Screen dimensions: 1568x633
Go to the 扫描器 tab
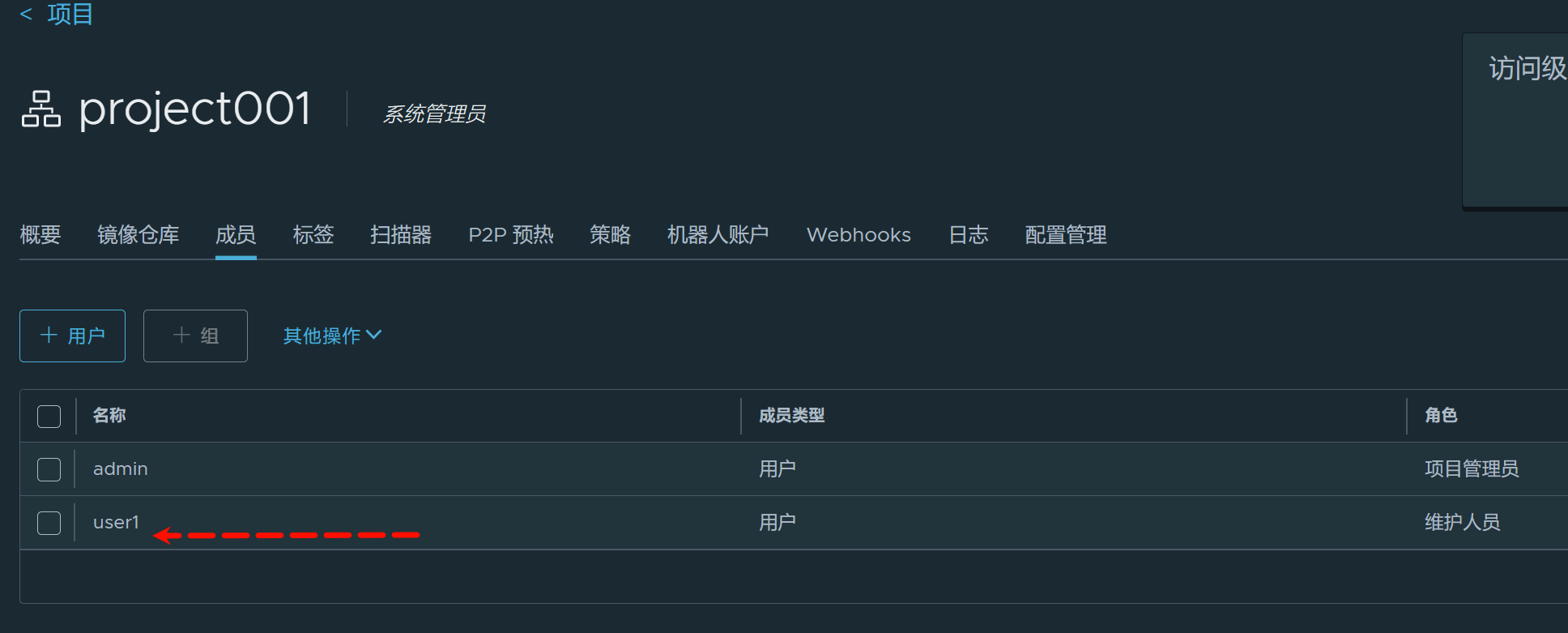coord(401,235)
